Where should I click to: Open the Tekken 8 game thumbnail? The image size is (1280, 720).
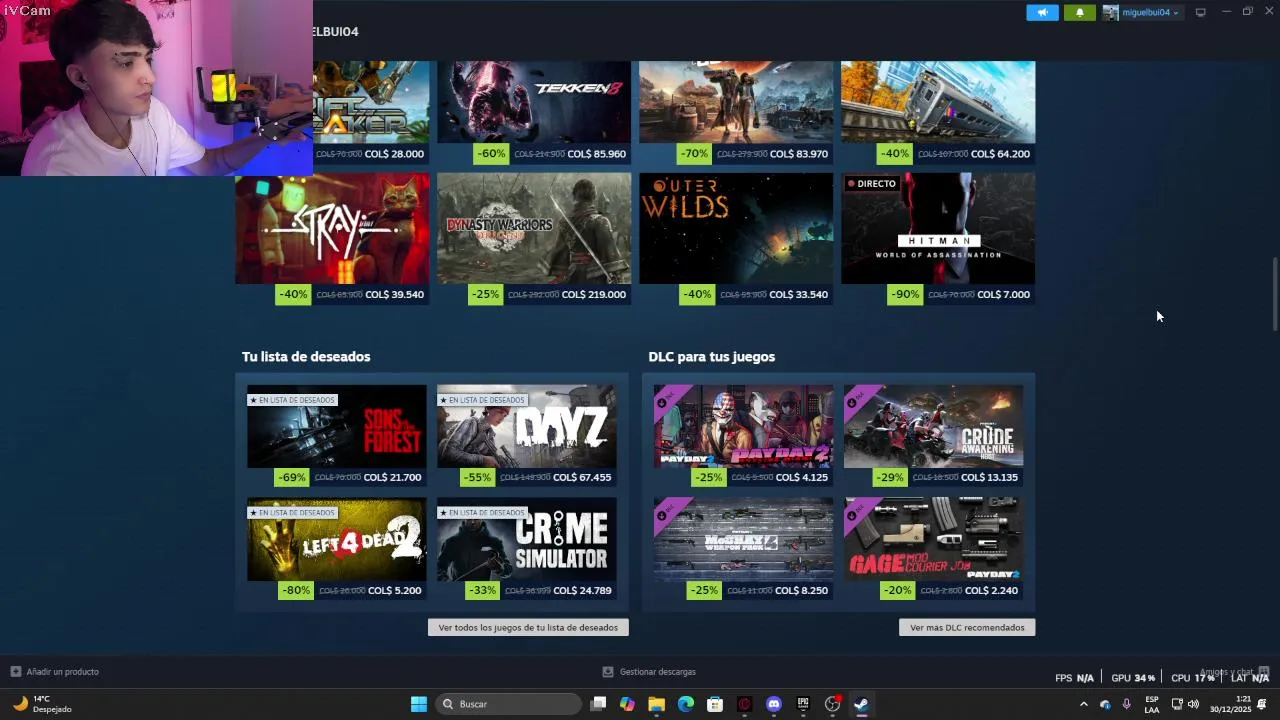(534, 102)
